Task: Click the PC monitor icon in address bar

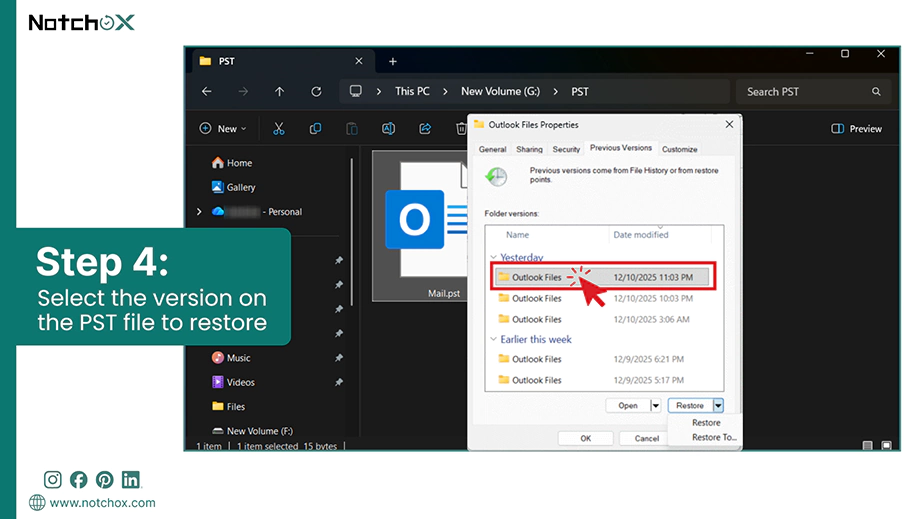Action: pyautogui.click(x=355, y=91)
